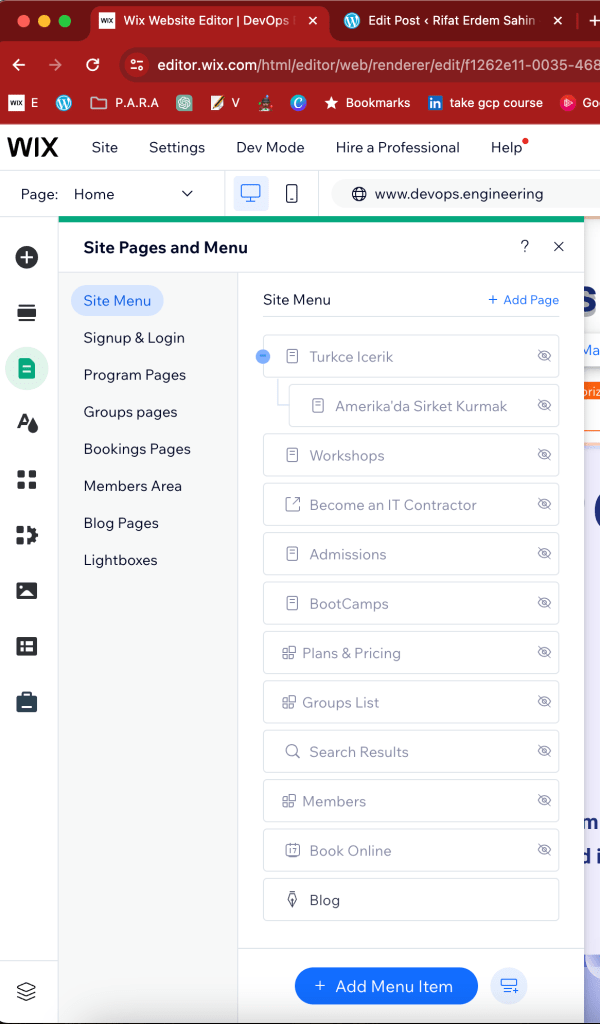
Task: Open the Add Elements plus icon
Action: (x=27, y=257)
